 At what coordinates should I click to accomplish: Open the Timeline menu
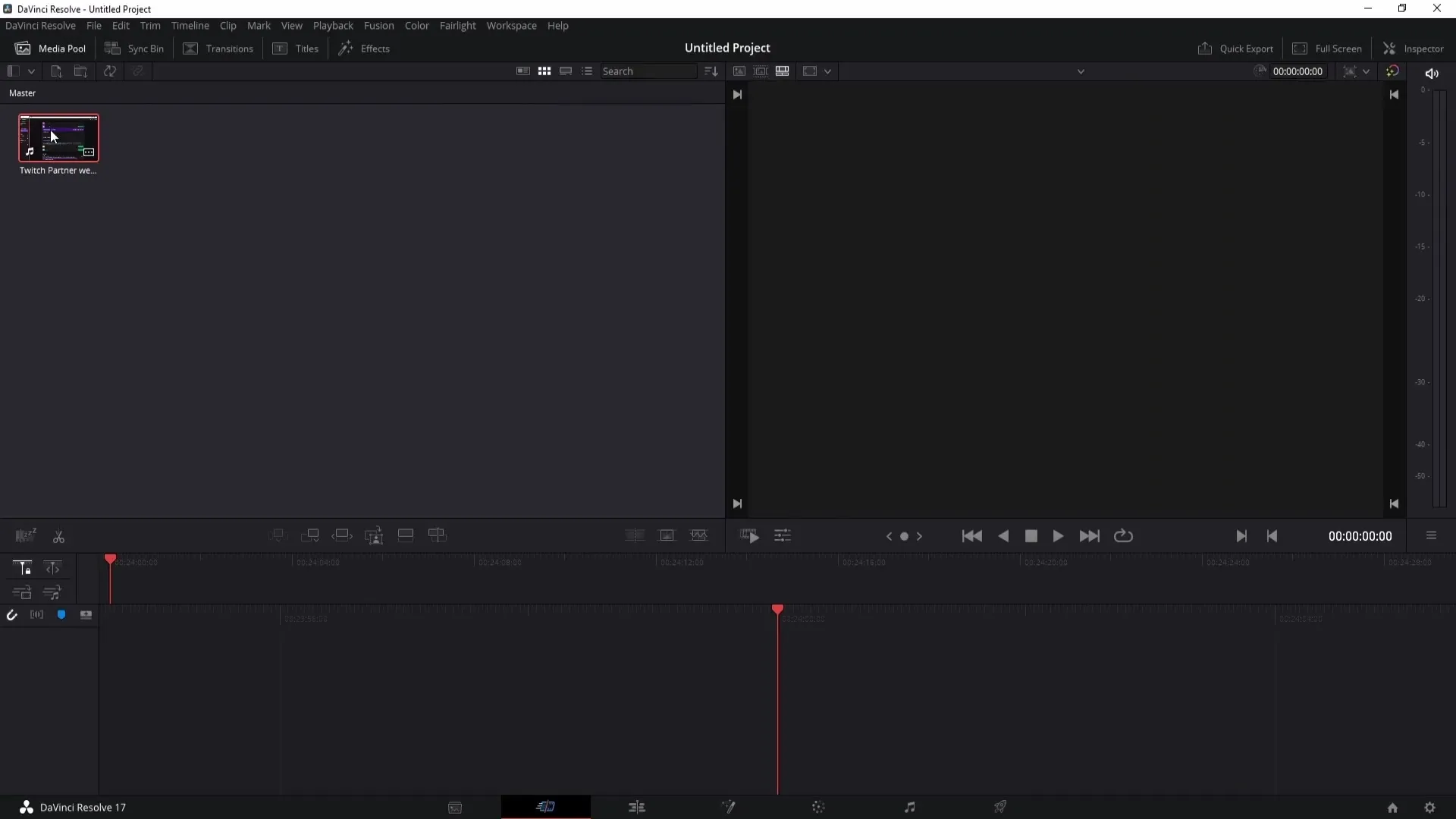tap(190, 26)
